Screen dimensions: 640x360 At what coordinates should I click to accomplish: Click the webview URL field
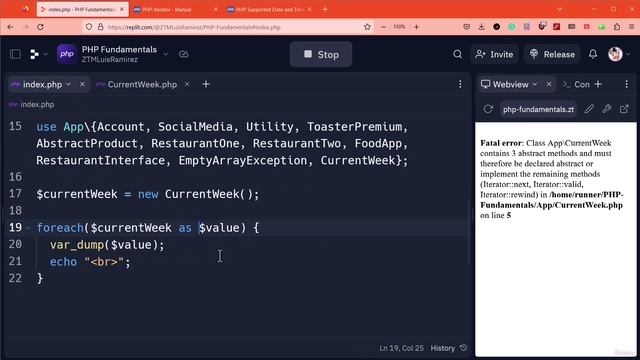pyautogui.click(x=538, y=109)
